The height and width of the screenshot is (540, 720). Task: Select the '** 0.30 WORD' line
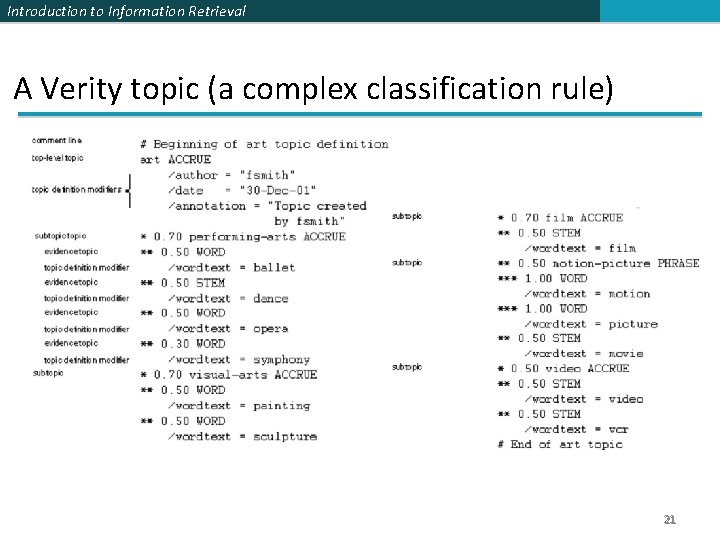[x=183, y=343]
